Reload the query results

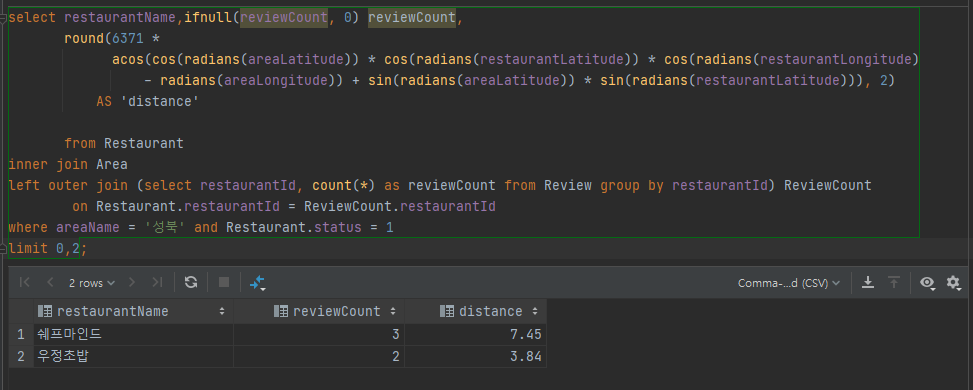[x=191, y=283]
